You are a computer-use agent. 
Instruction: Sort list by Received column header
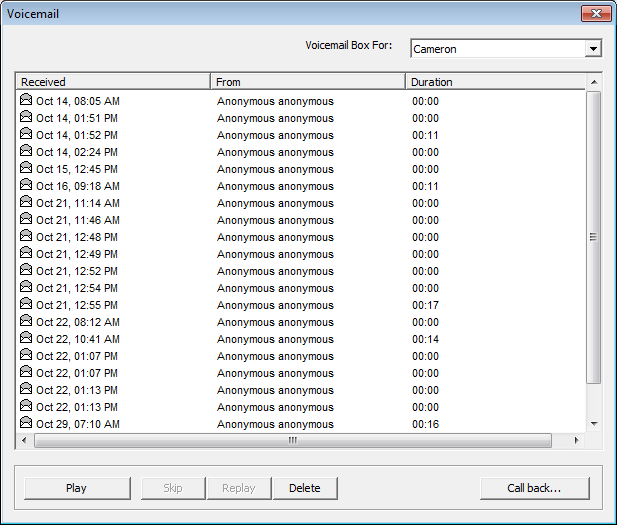coord(112,82)
